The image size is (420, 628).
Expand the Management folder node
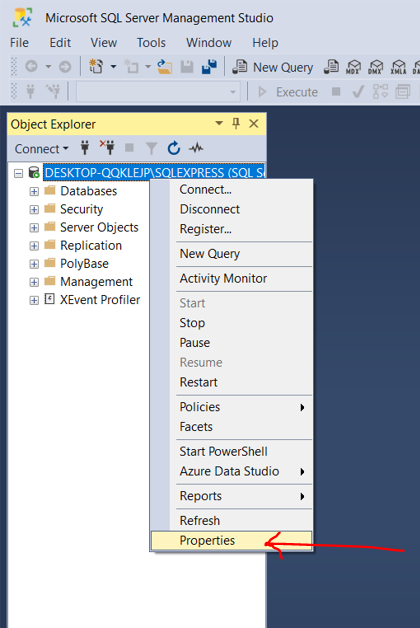(34, 282)
